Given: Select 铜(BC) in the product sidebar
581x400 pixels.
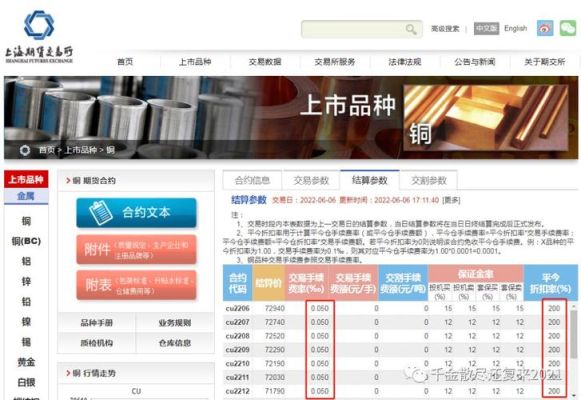Looking at the screenshot, I should (26, 241).
